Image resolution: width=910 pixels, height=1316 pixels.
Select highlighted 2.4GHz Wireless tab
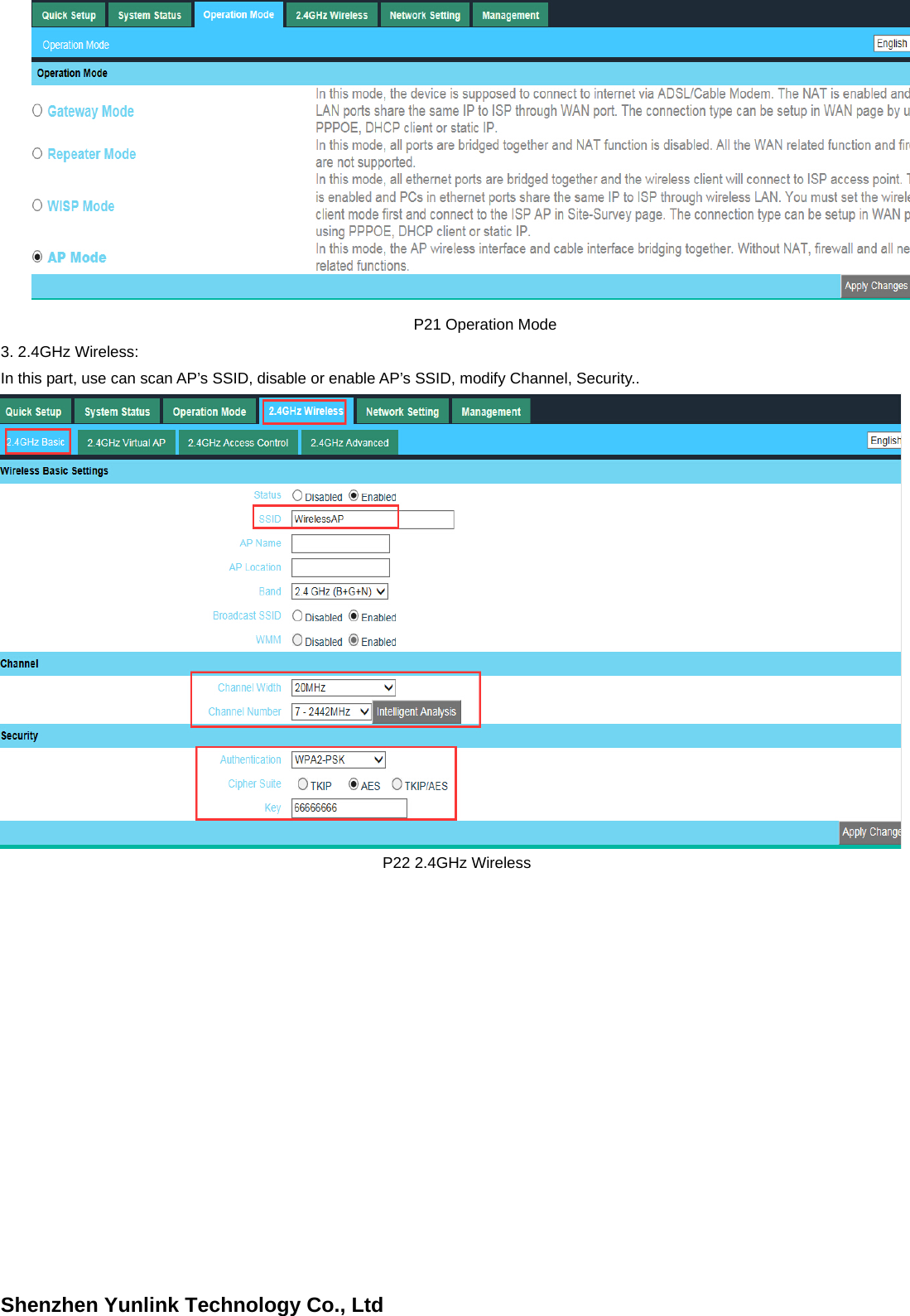coord(306,411)
